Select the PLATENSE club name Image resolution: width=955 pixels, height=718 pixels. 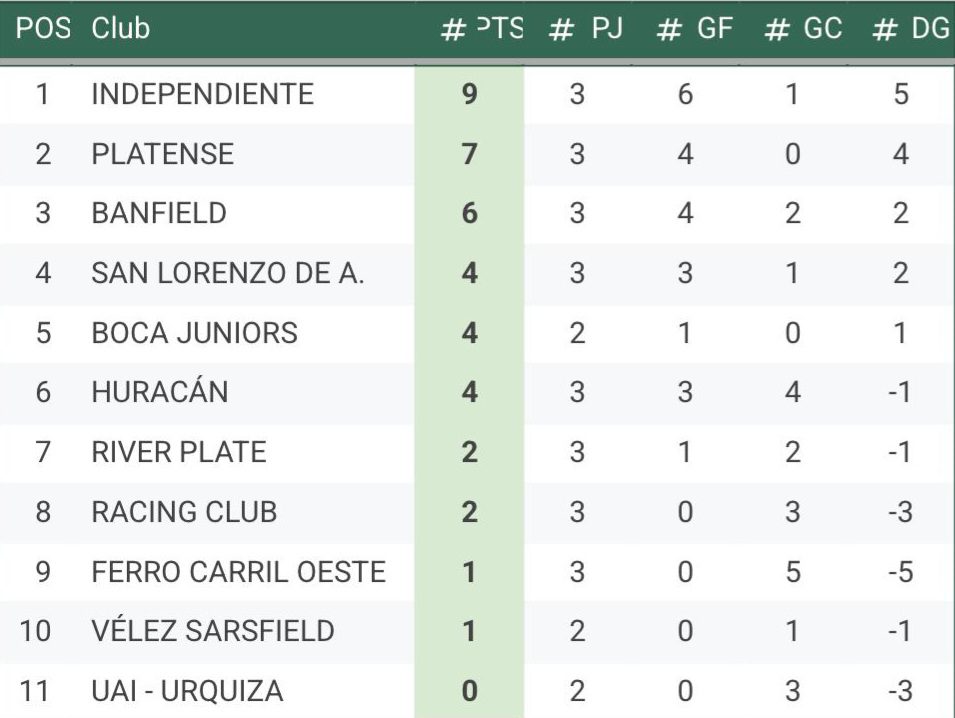point(163,154)
